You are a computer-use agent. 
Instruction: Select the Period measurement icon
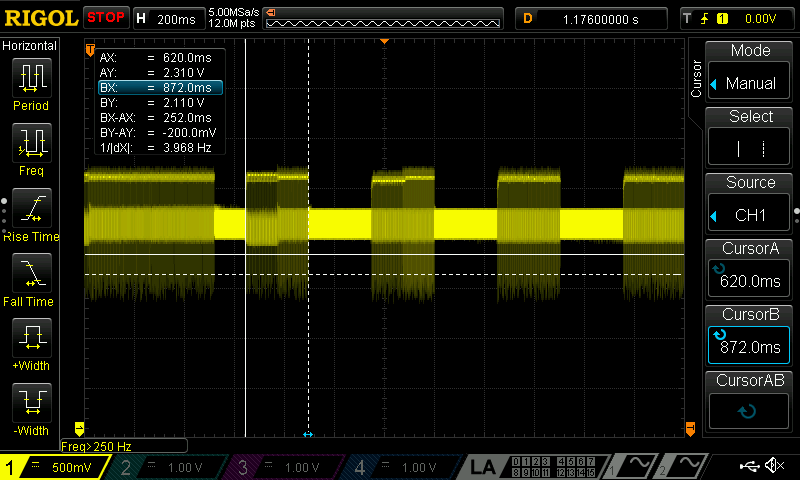tap(32, 78)
